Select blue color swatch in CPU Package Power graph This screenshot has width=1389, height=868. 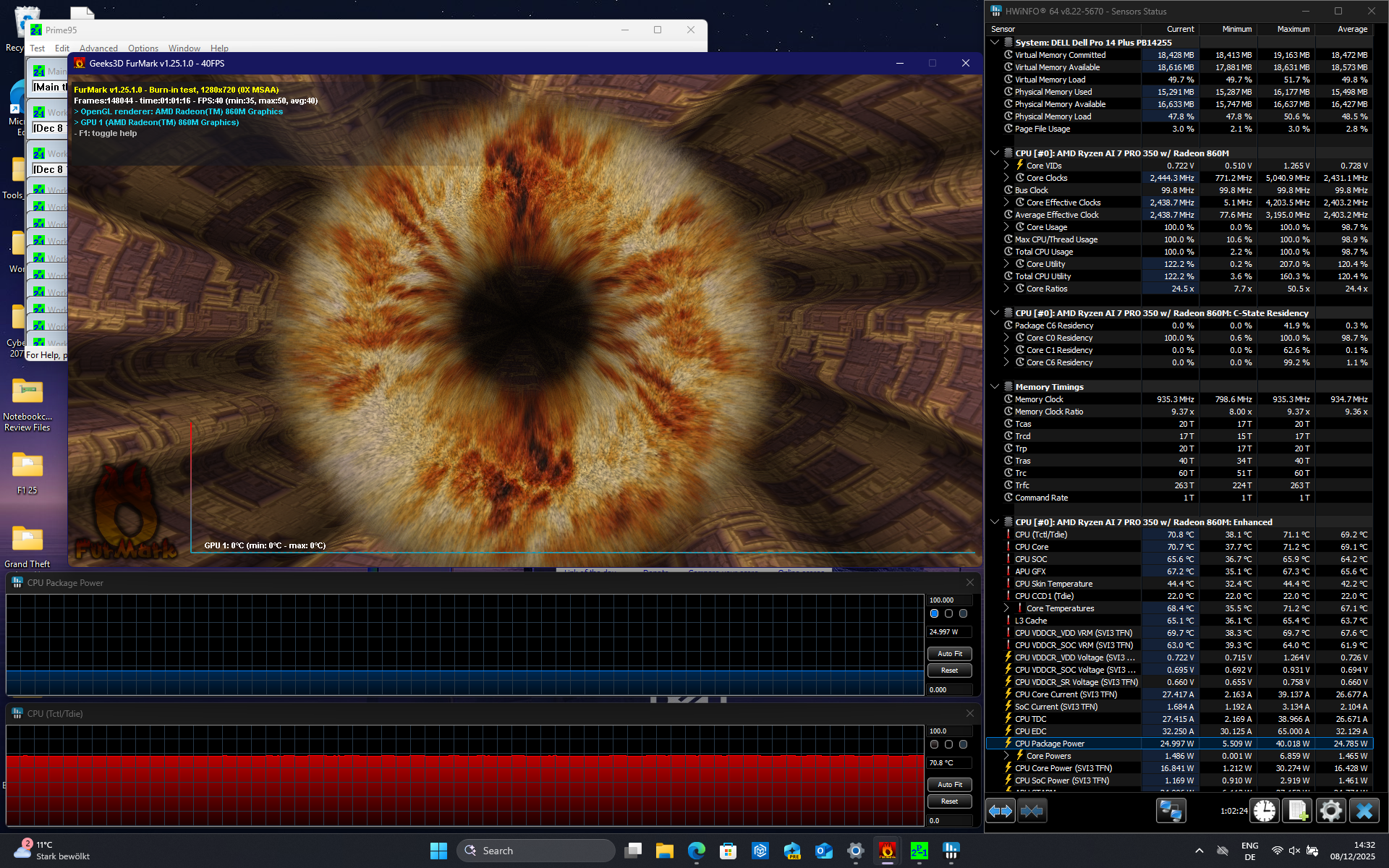point(934,613)
